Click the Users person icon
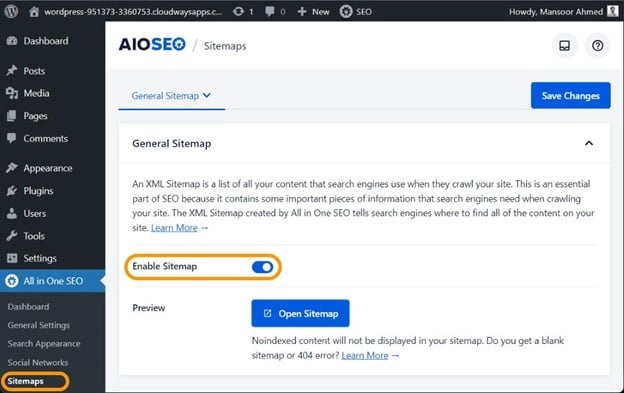 click(12, 213)
